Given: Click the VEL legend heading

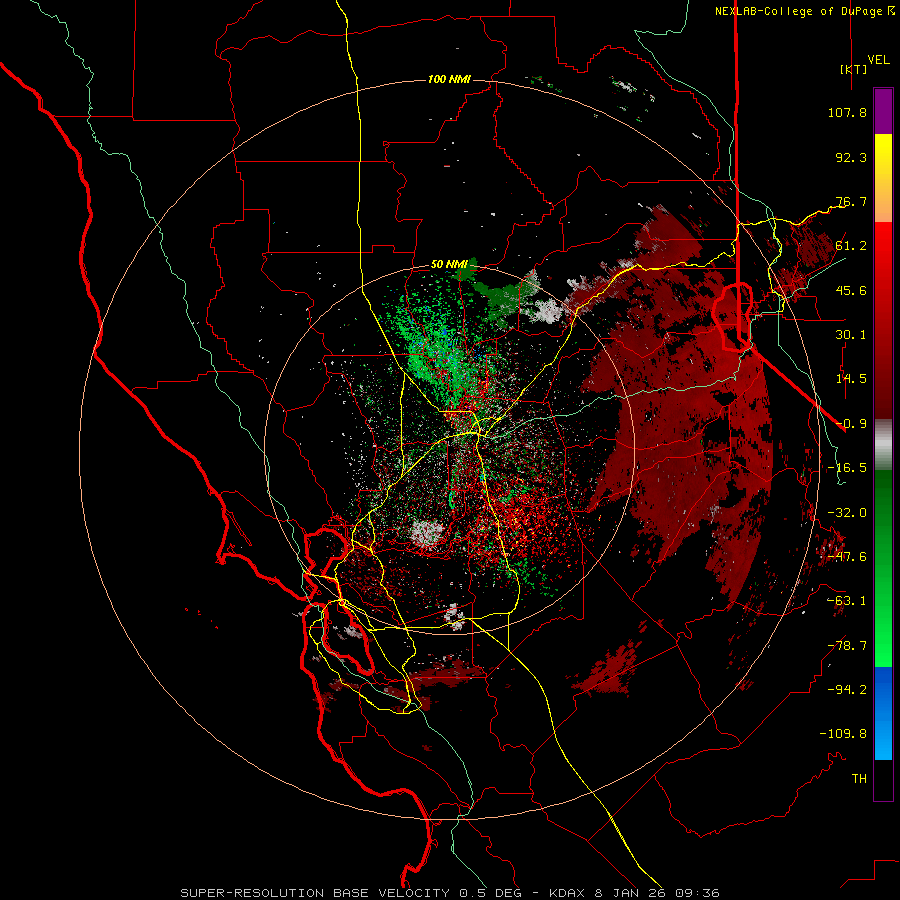Looking at the screenshot, I should 879,60.
